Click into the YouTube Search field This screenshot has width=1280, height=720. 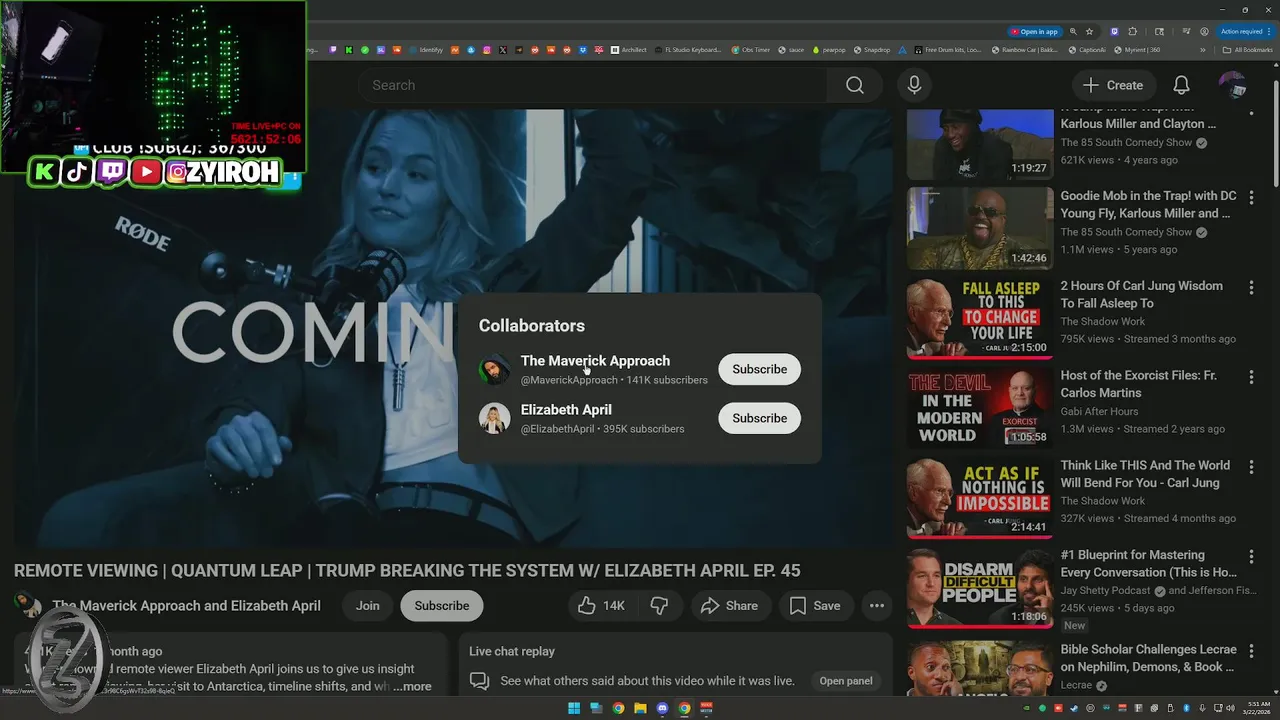point(595,85)
